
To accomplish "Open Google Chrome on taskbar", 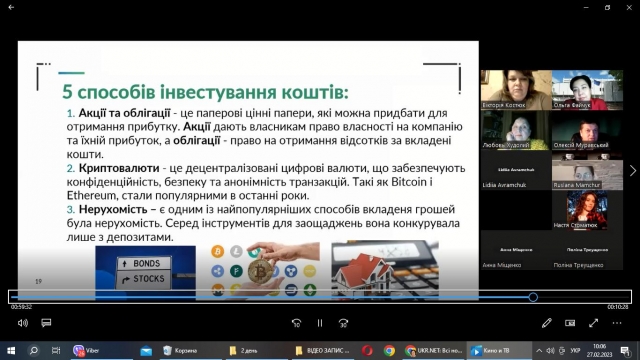I will pyautogui.click(x=389, y=351).
